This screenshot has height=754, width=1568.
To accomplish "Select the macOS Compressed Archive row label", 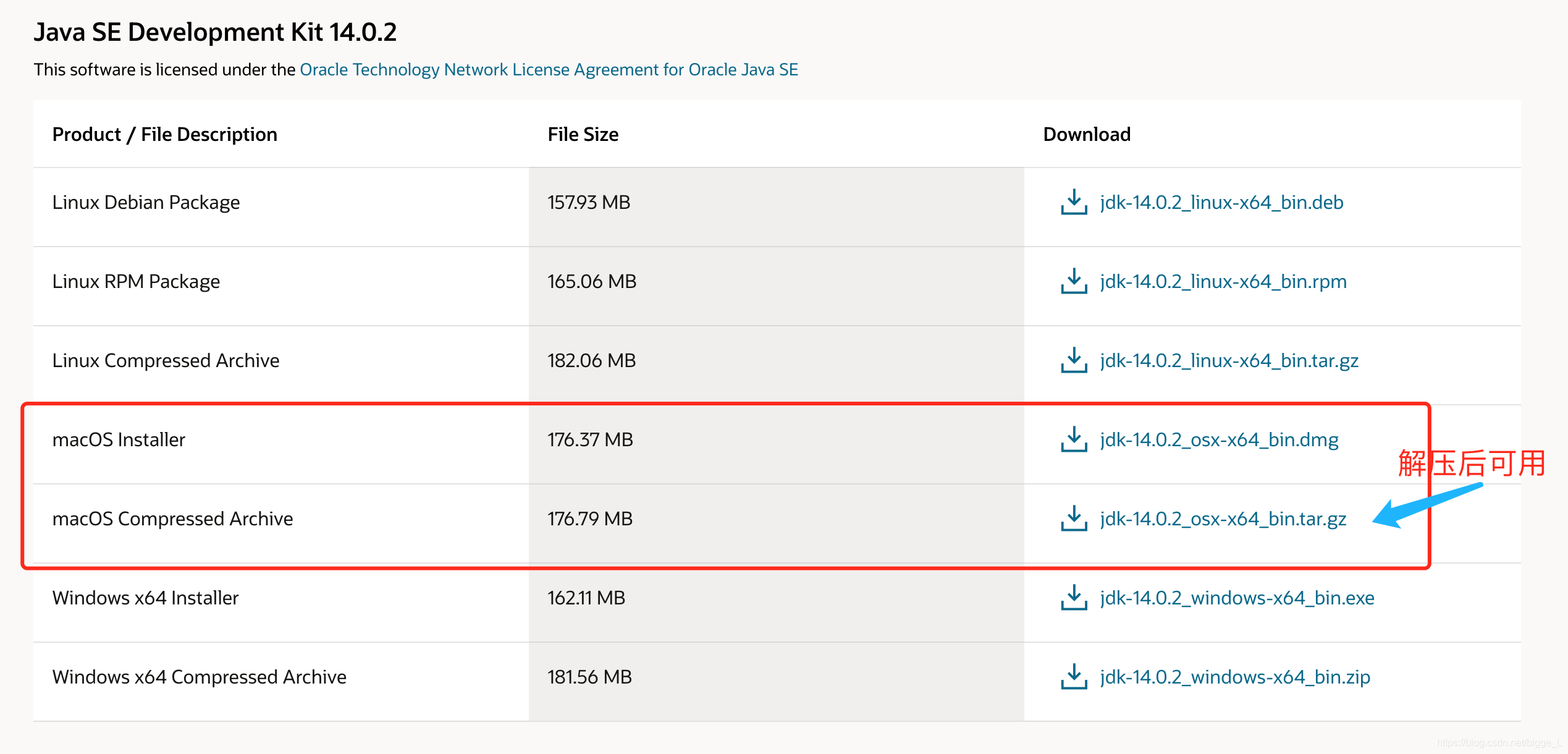I will tap(172, 519).
